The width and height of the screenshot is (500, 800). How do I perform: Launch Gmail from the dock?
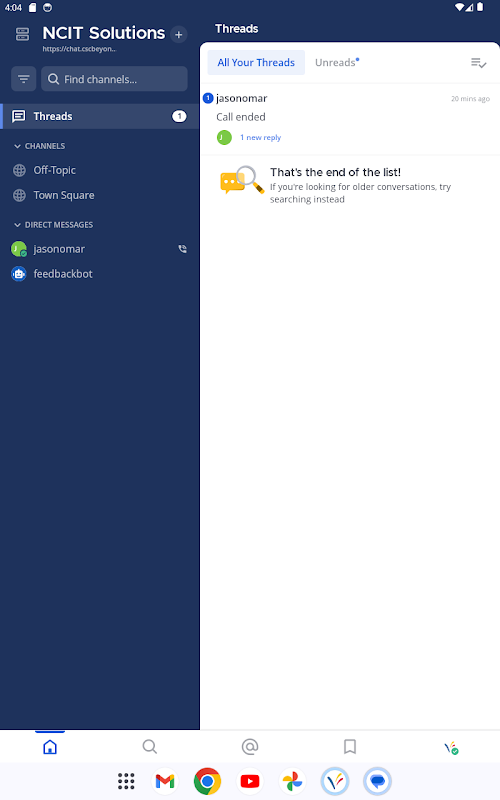click(x=165, y=781)
